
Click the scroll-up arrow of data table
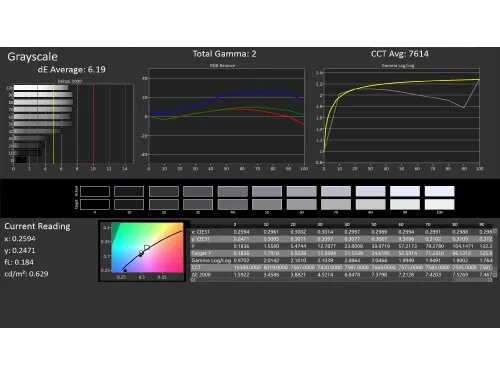pyautogui.click(x=495, y=230)
